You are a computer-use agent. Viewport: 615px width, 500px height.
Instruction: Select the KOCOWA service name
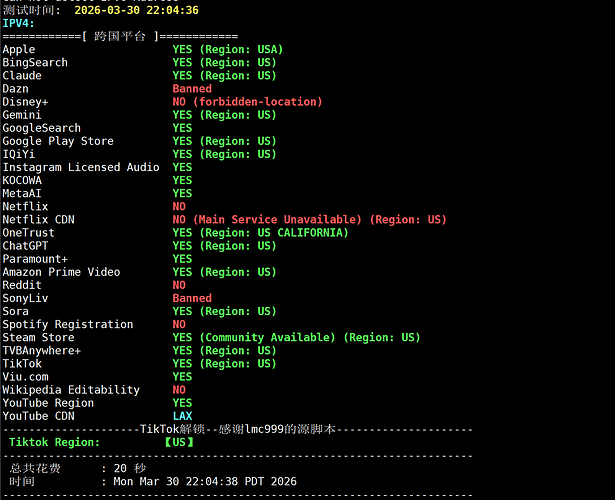(22, 180)
